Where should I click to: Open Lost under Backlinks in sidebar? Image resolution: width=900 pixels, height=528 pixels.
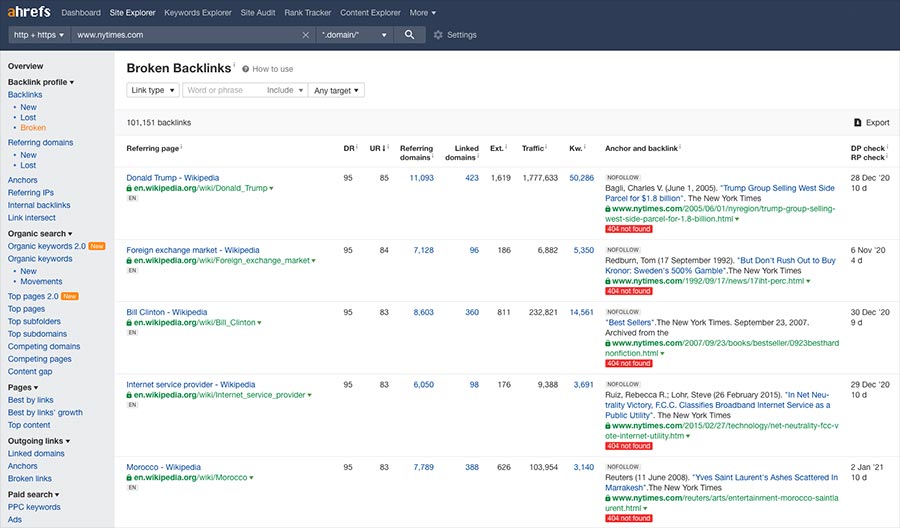coord(28,117)
